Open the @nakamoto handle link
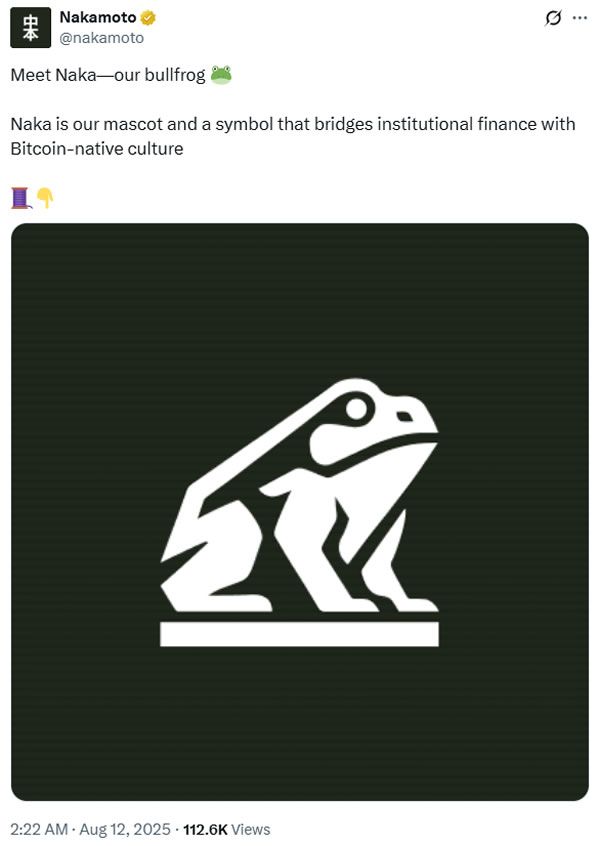 (x=101, y=38)
